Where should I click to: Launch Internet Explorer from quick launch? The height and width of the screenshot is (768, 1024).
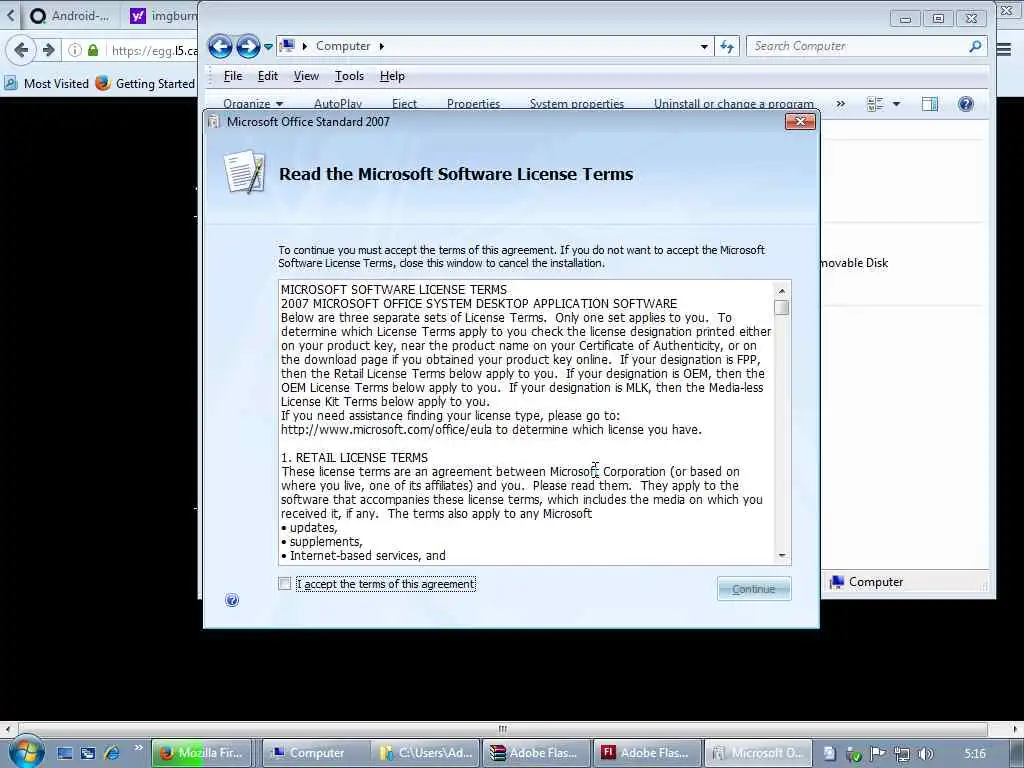coord(112,753)
